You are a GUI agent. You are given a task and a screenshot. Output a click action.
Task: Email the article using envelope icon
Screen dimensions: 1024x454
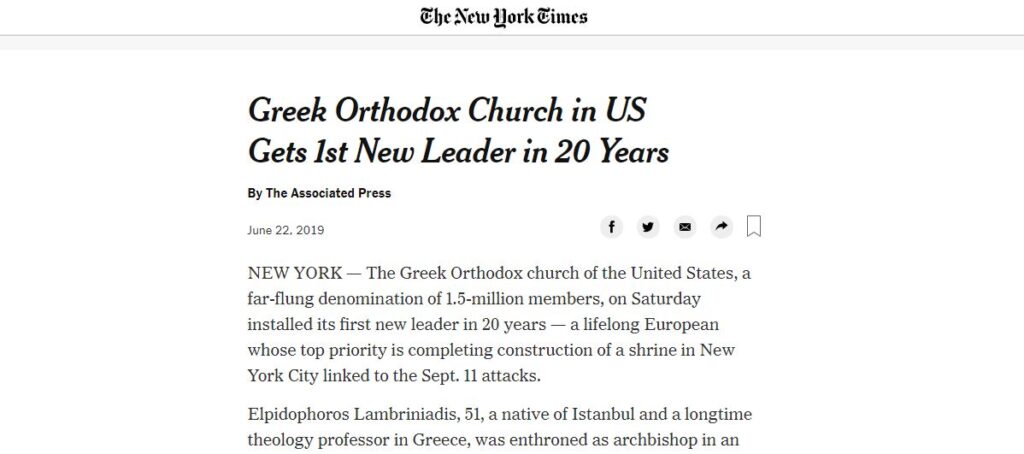click(x=685, y=227)
